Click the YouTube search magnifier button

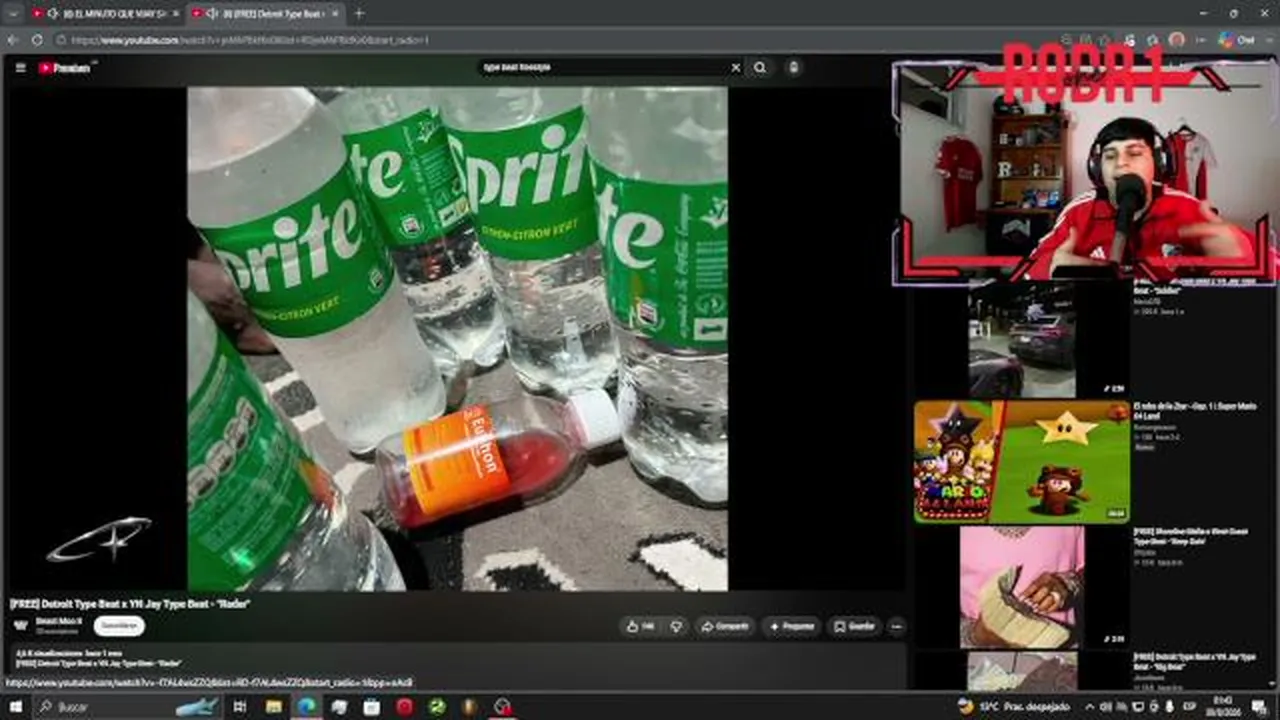point(760,68)
